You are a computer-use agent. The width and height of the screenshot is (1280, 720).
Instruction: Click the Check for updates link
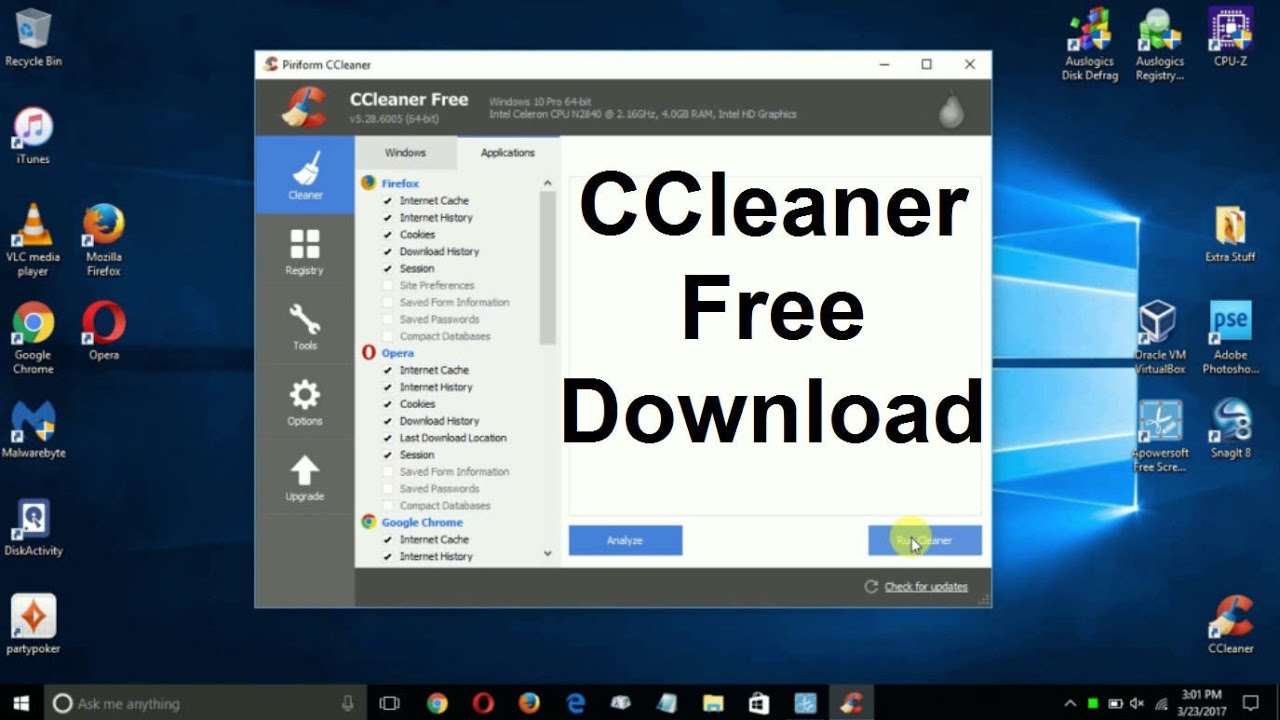coord(926,587)
